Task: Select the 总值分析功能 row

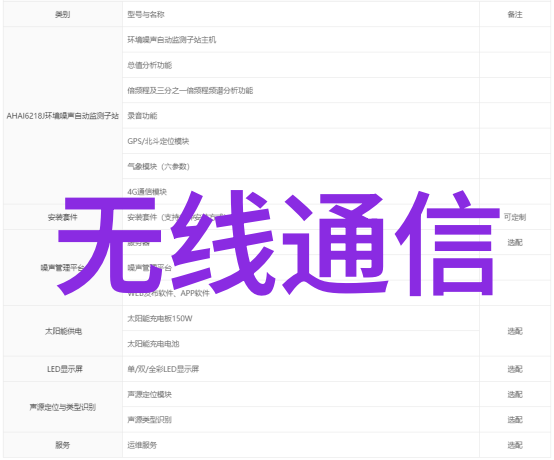Action: 301,65
